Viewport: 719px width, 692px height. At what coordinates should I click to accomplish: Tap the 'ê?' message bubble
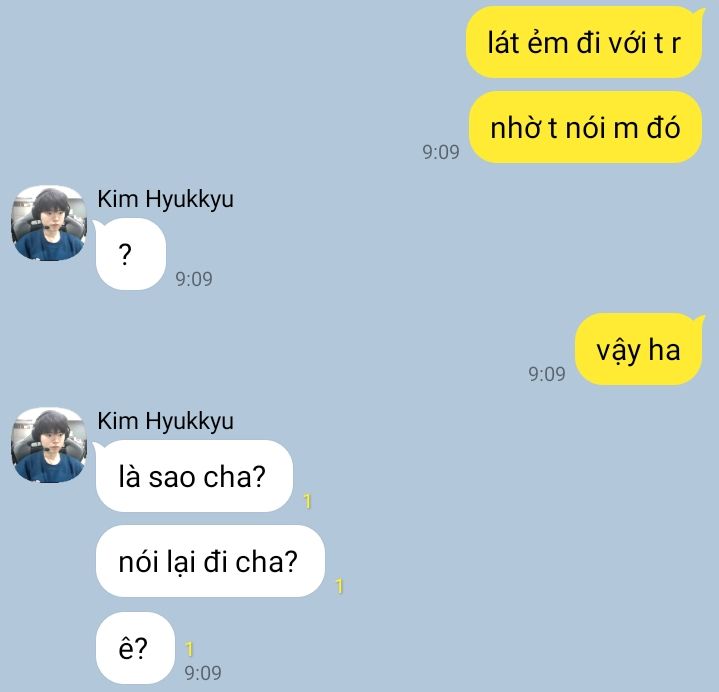click(x=135, y=648)
